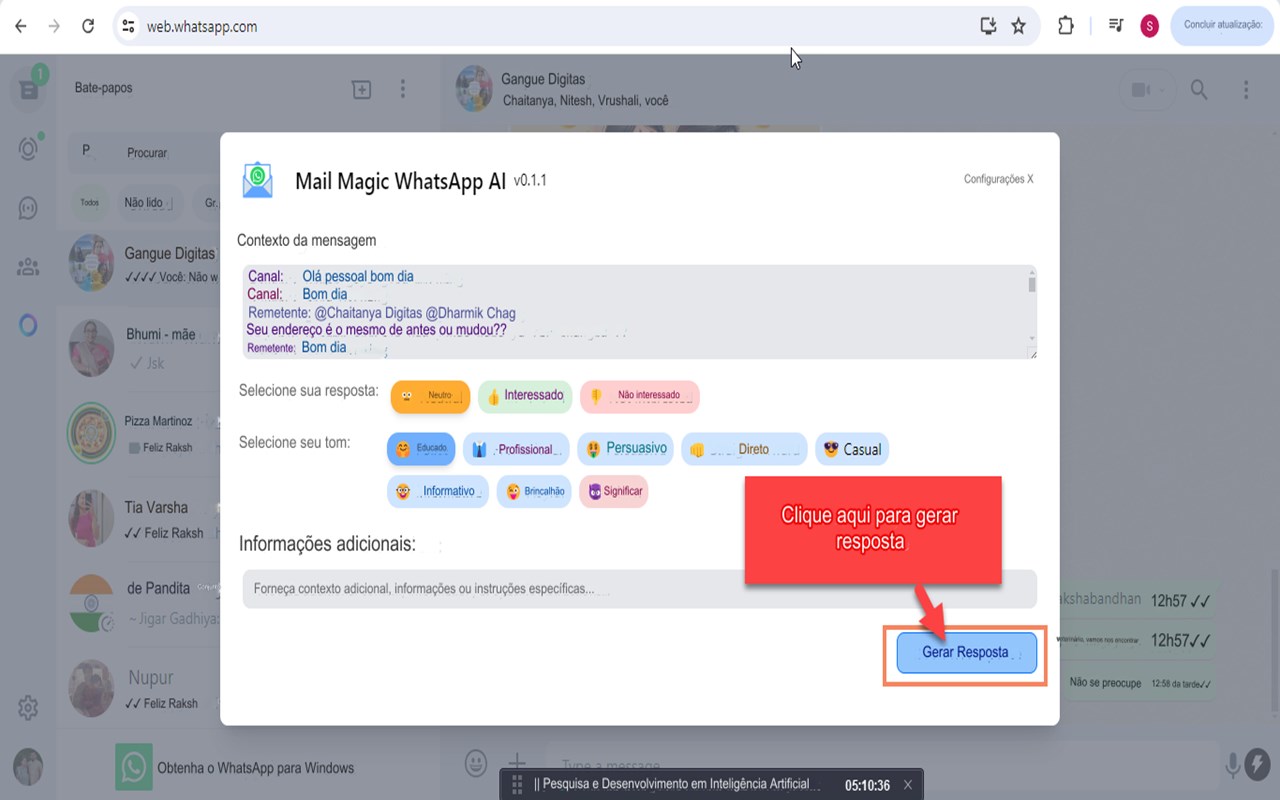The height and width of the screenshot is (800, 1280).
Task: Choose the Persuasivo tone
Action: [x=625, y=449]
